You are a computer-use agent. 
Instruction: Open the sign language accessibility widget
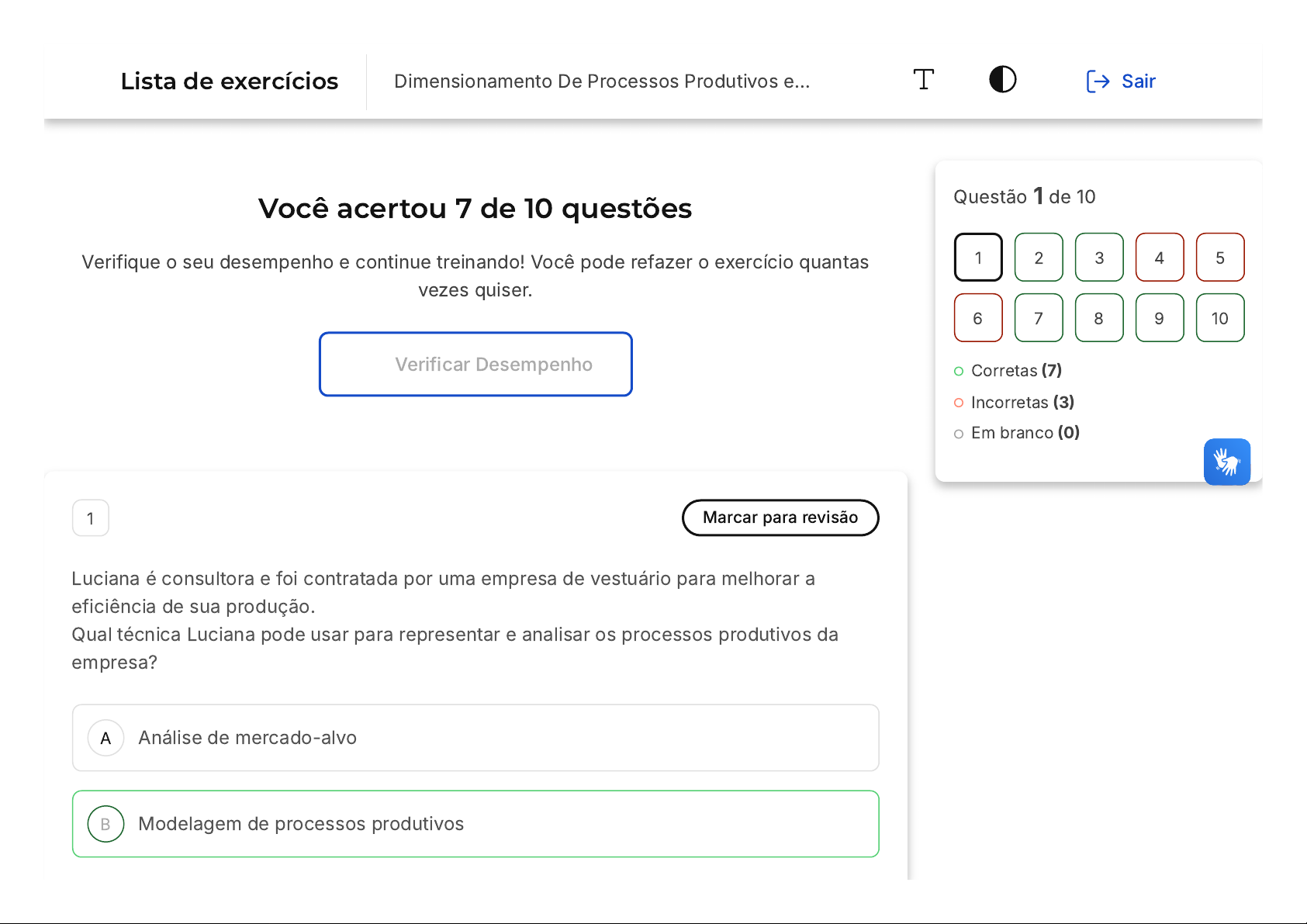[x=1226, y=462]
